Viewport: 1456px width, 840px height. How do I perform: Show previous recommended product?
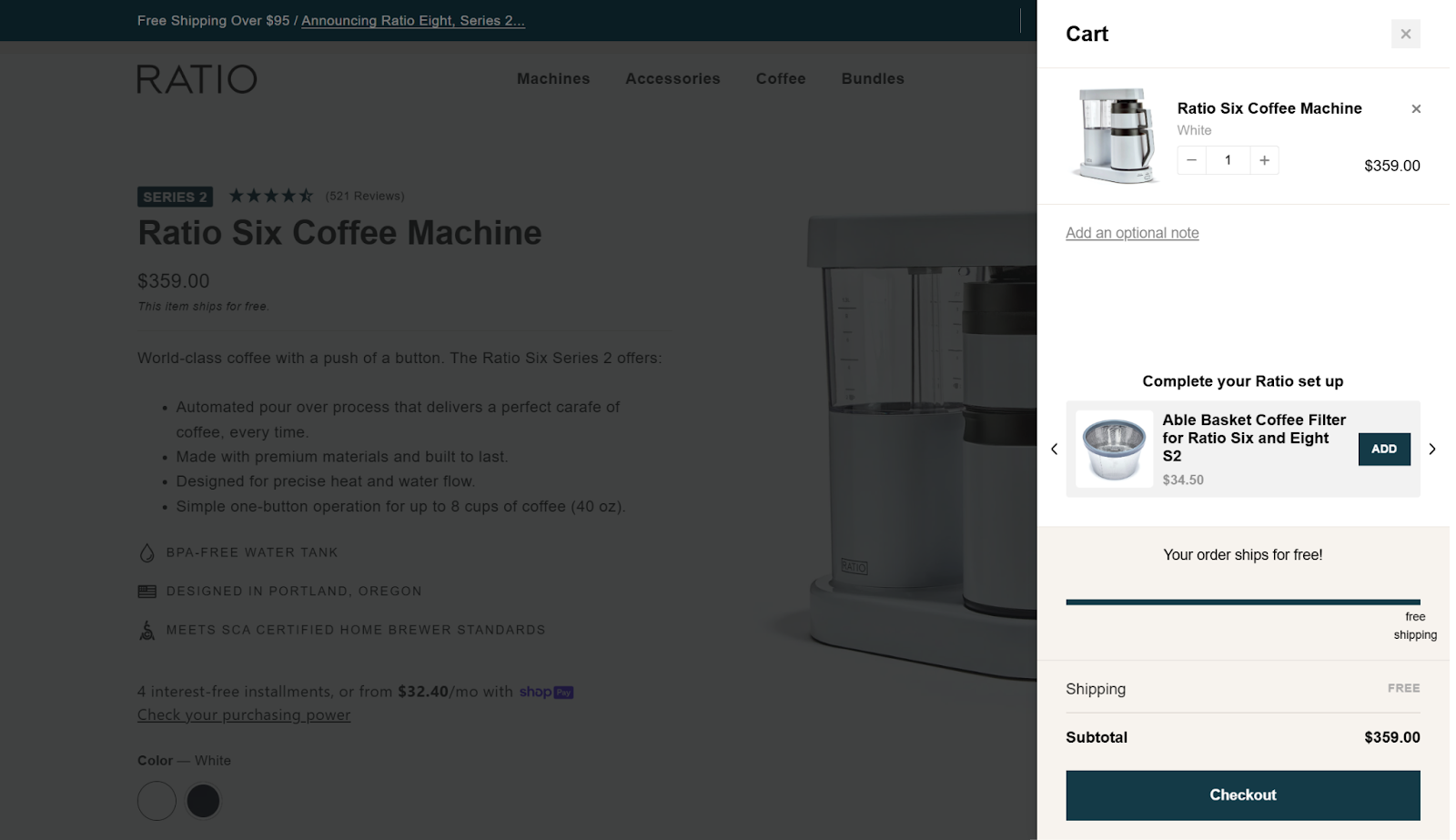1054,449
